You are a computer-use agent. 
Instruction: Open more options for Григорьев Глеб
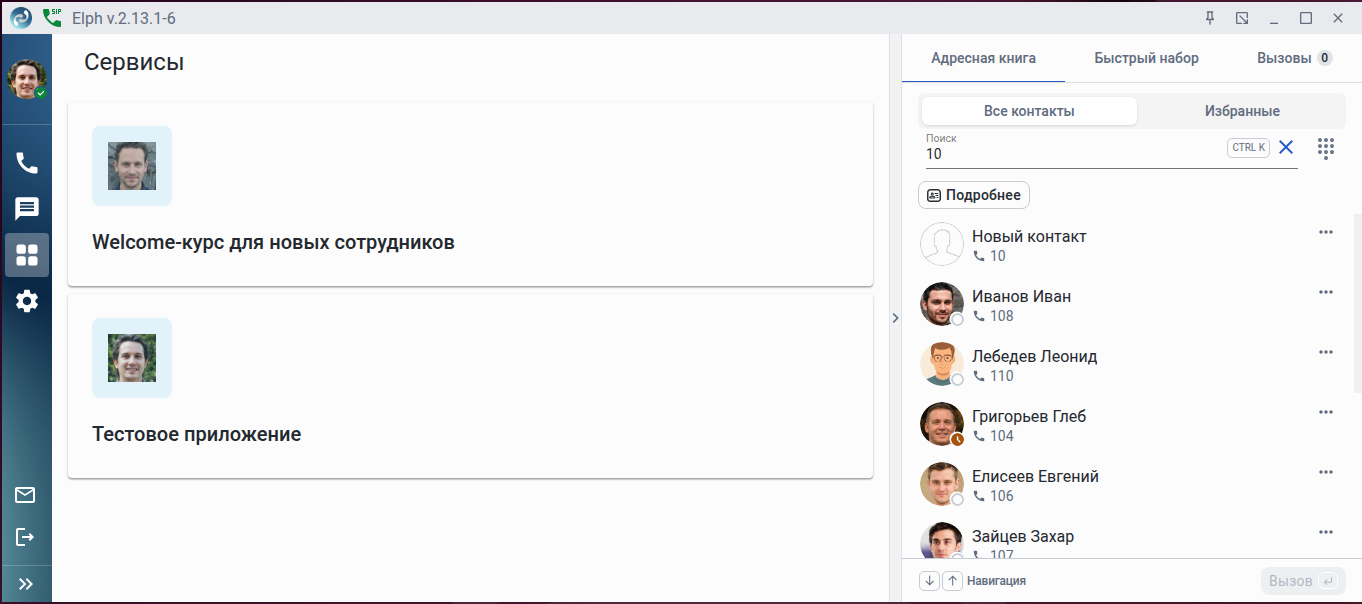pos(1326,412)
